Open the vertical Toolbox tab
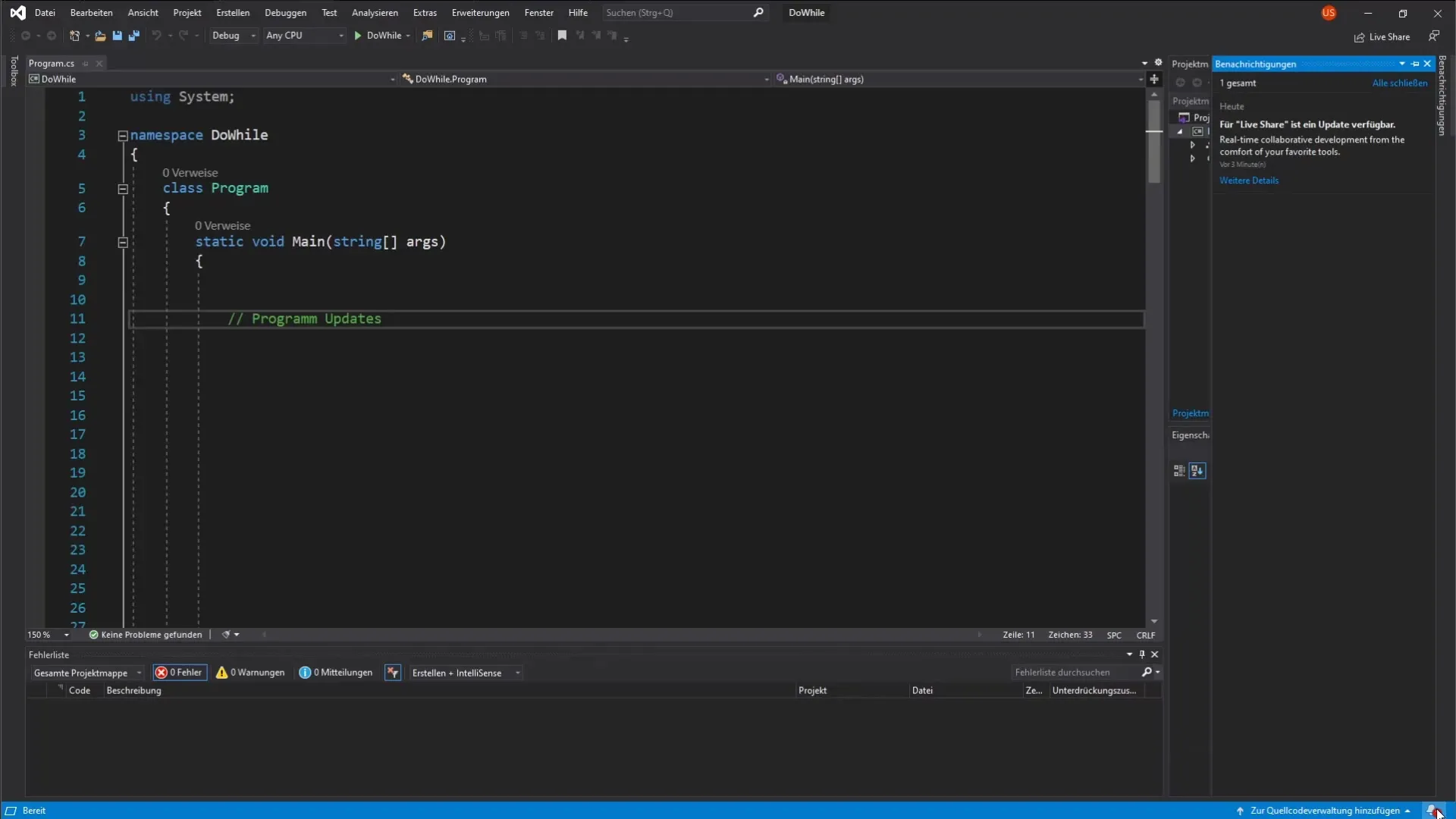 (x=14, y=71)
